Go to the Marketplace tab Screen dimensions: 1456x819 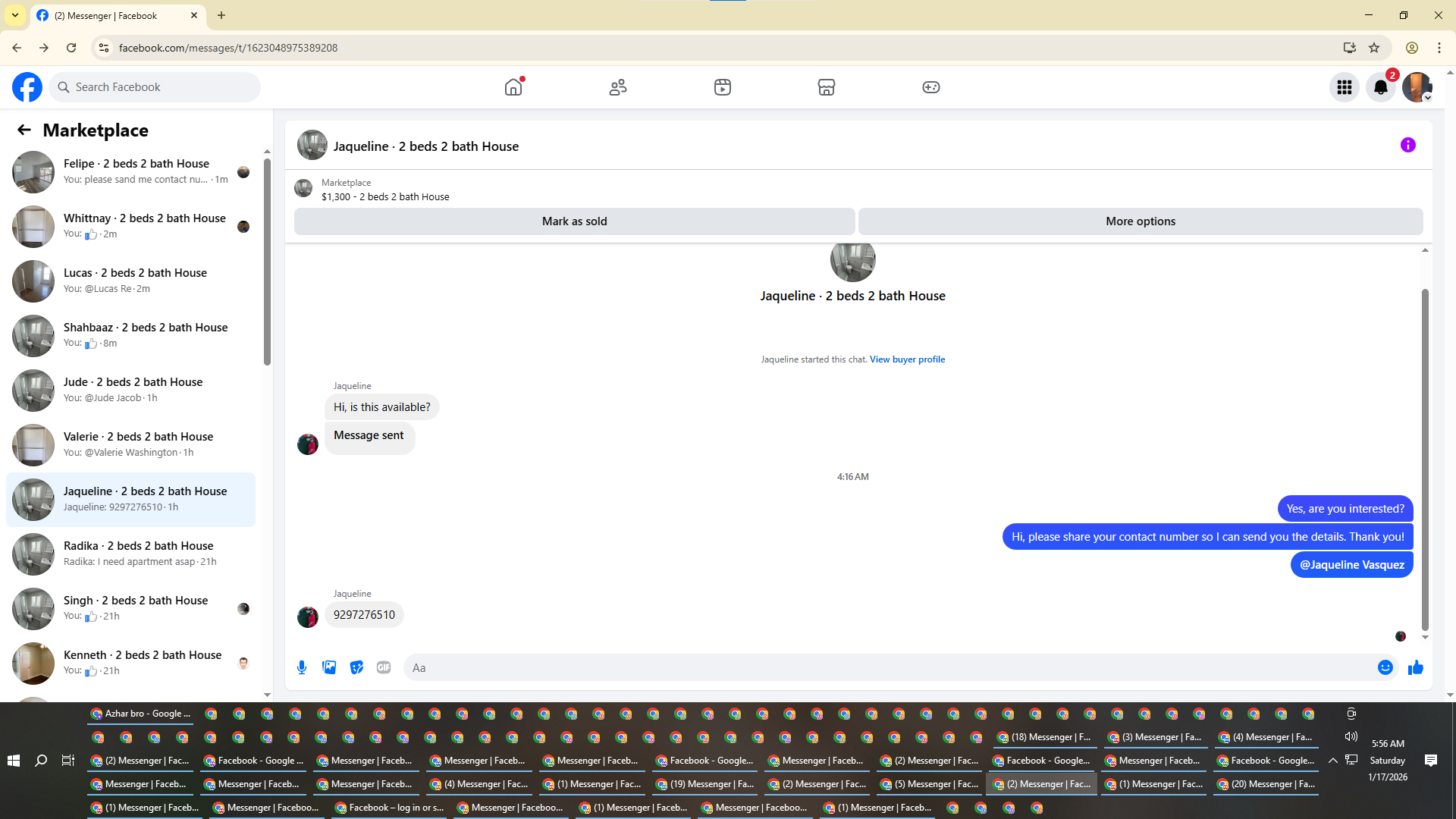[826, 87]
